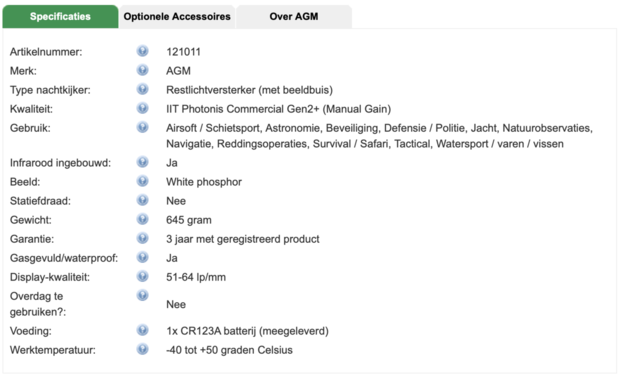Show the Garantie help tooltip icon

(x=142, y=238)
